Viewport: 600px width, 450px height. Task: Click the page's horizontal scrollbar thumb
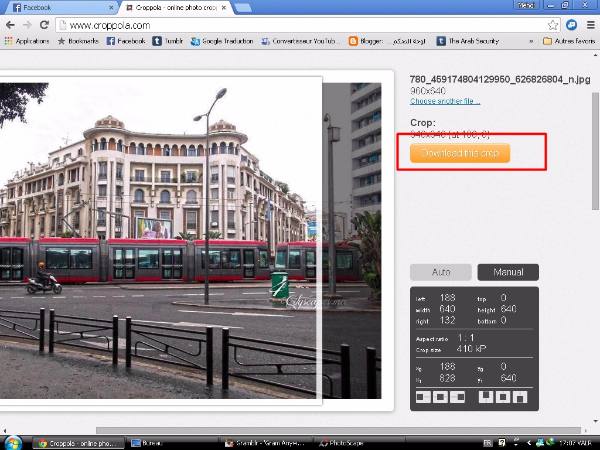click(x=339, y=430)
